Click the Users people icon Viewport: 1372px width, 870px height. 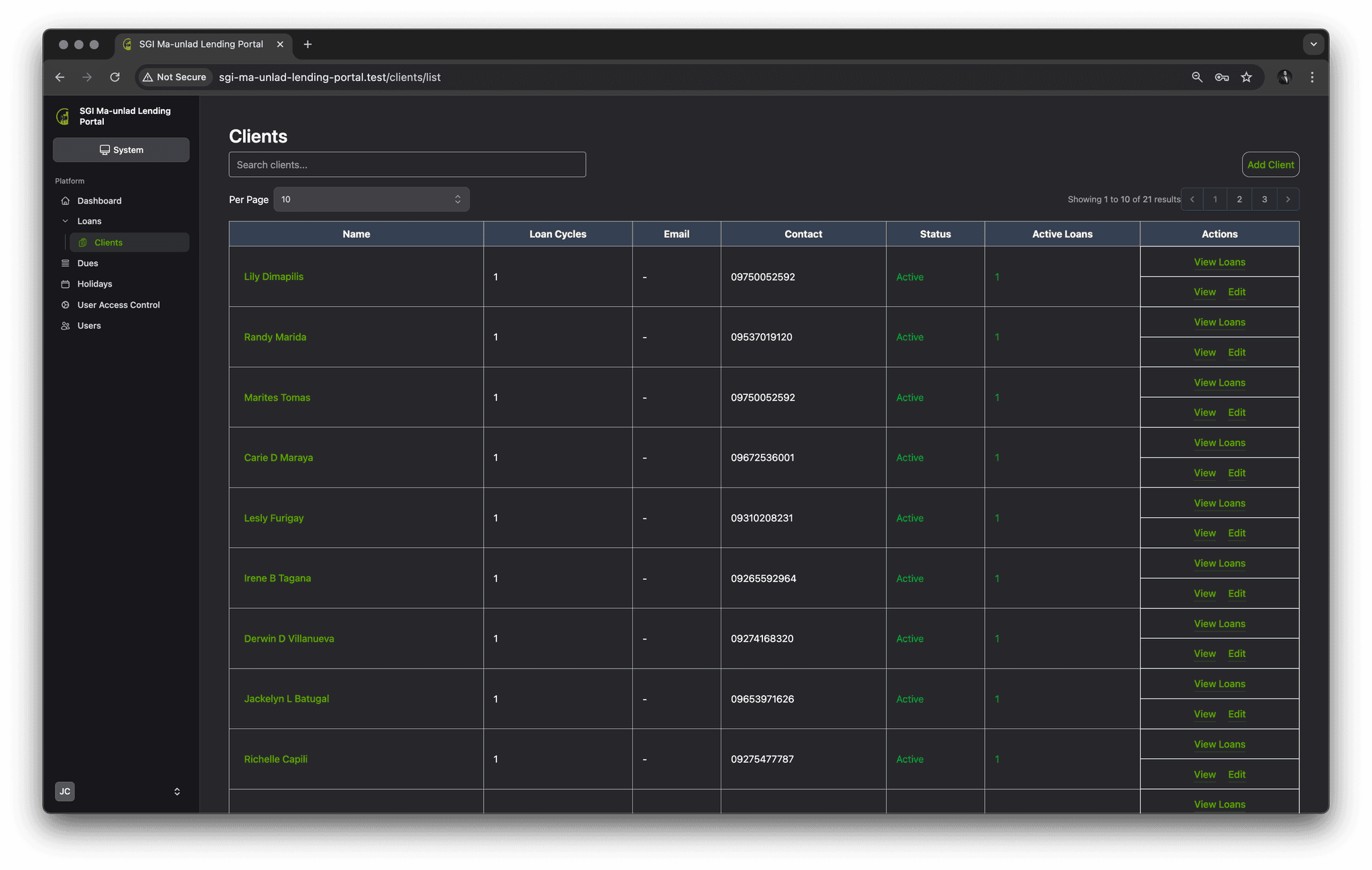tap(65, 325)
